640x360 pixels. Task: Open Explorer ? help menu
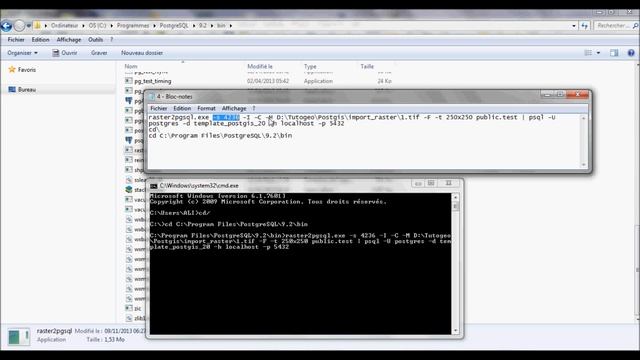pos(111,40)
